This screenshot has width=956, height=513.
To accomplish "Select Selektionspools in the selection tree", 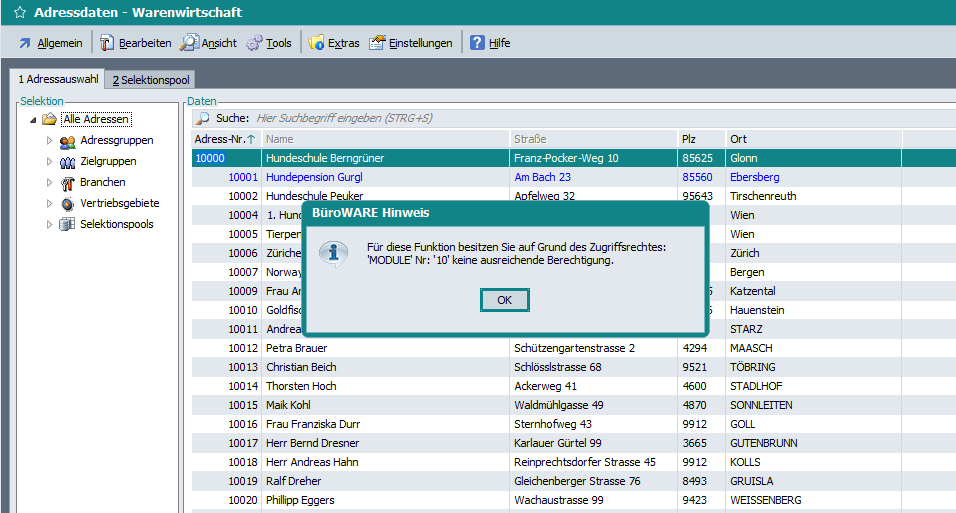I will pos(116,224).
